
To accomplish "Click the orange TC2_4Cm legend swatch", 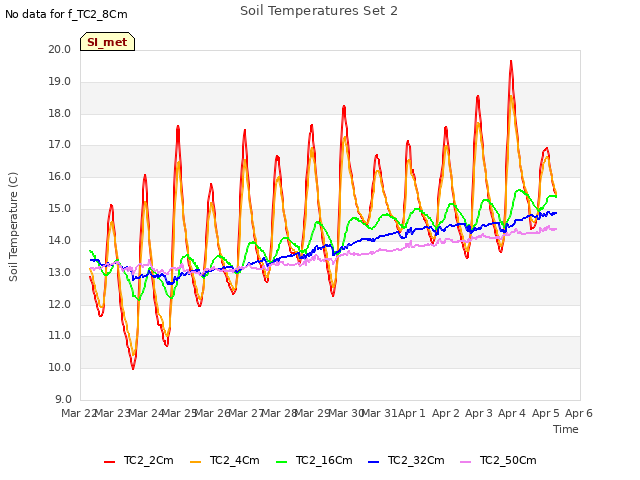I will [x=196, y=462].
